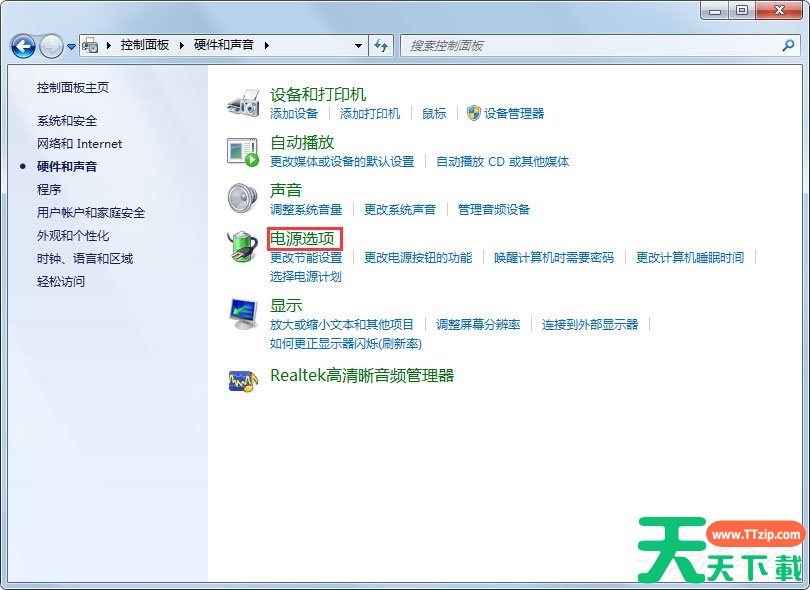Expand the arrow after 控制面板 in breadcrumb

coord(182,46)
